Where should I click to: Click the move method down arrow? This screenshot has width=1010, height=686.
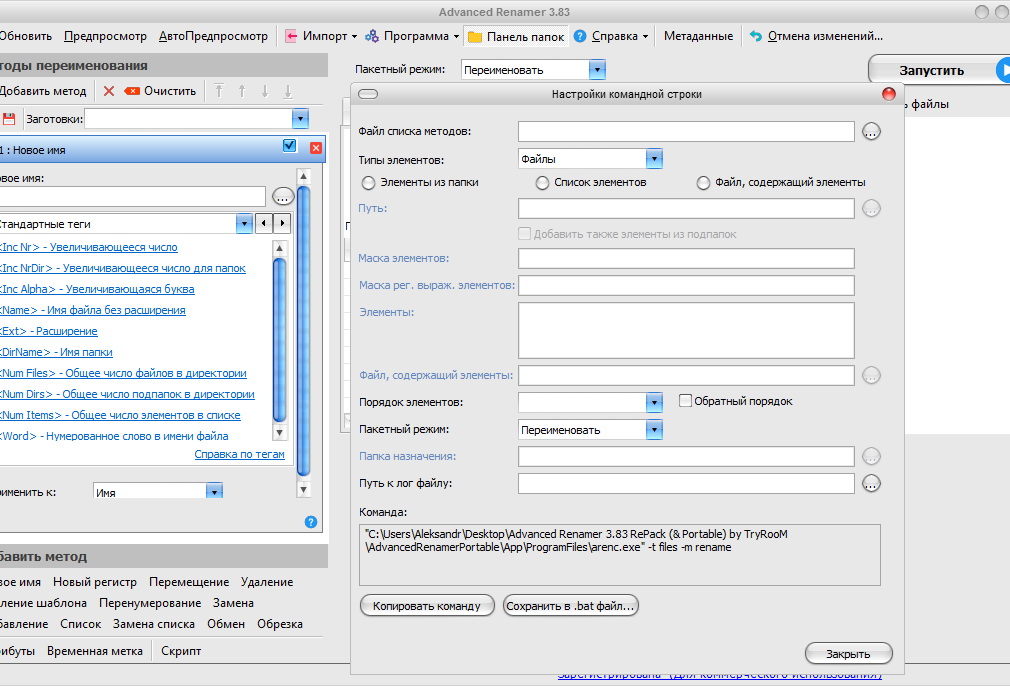tap(265, 91)
